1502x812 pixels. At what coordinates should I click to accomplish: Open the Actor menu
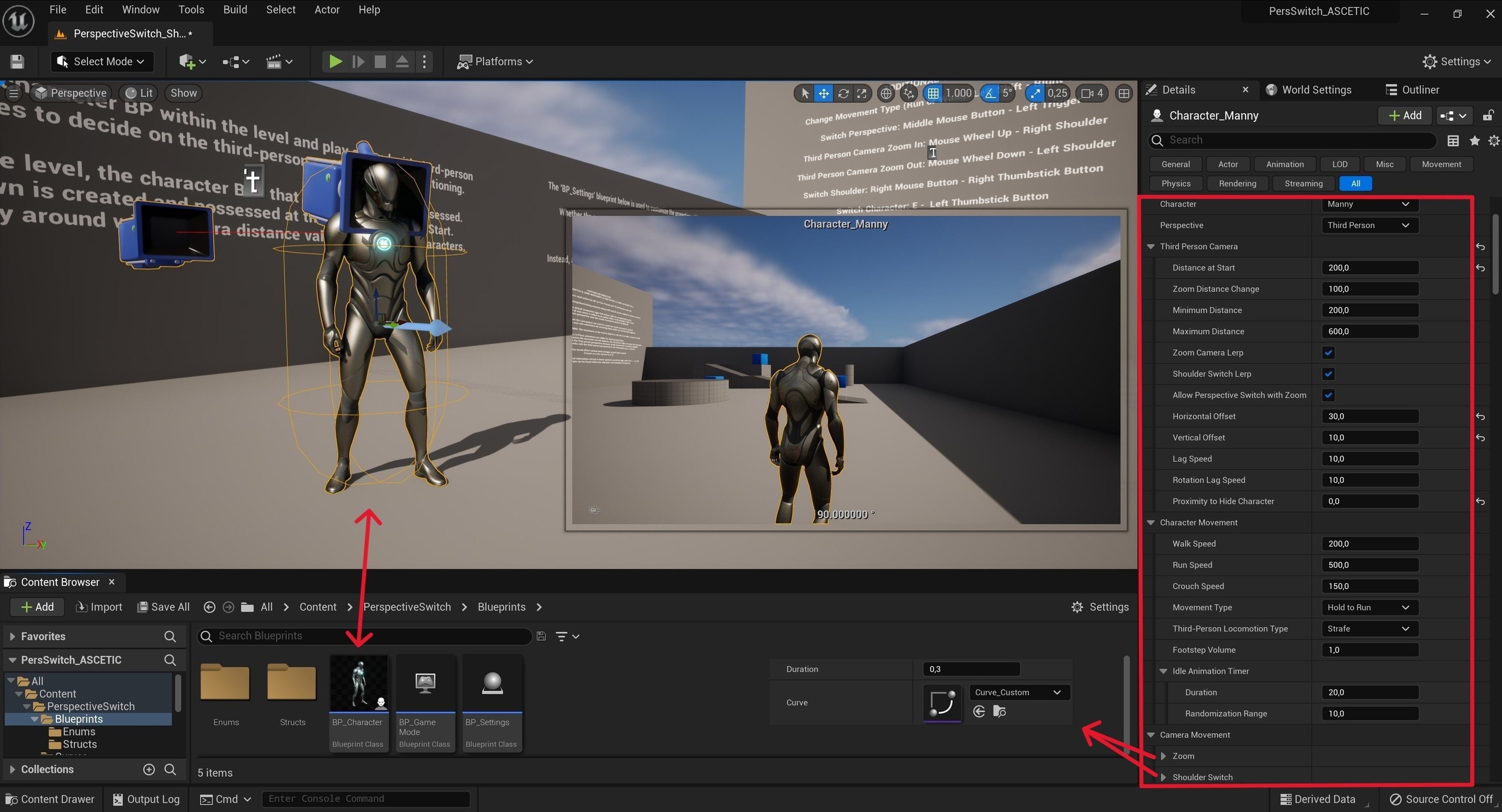(327, 10)
